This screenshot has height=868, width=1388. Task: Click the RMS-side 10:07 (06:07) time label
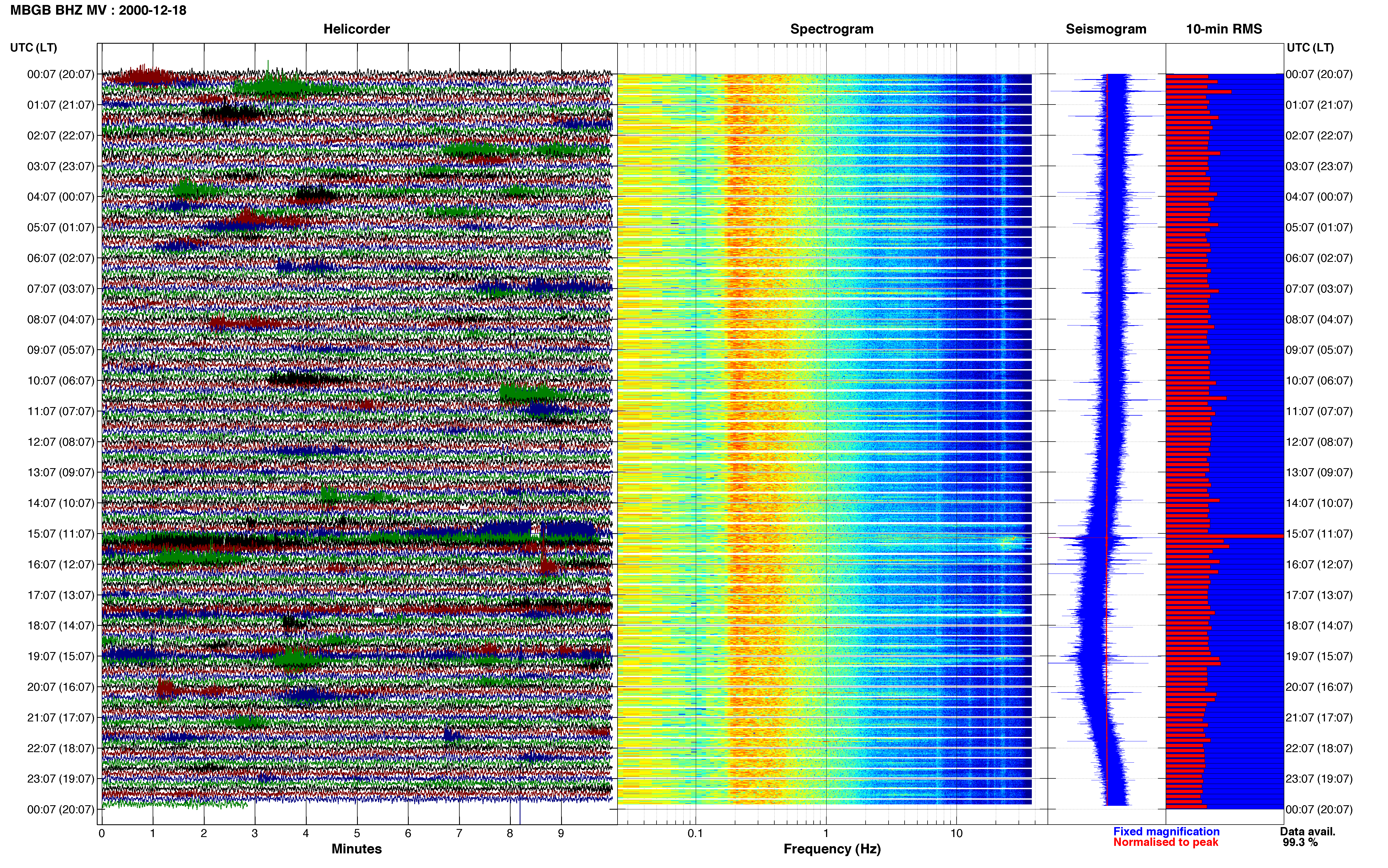coord(1319,380)
